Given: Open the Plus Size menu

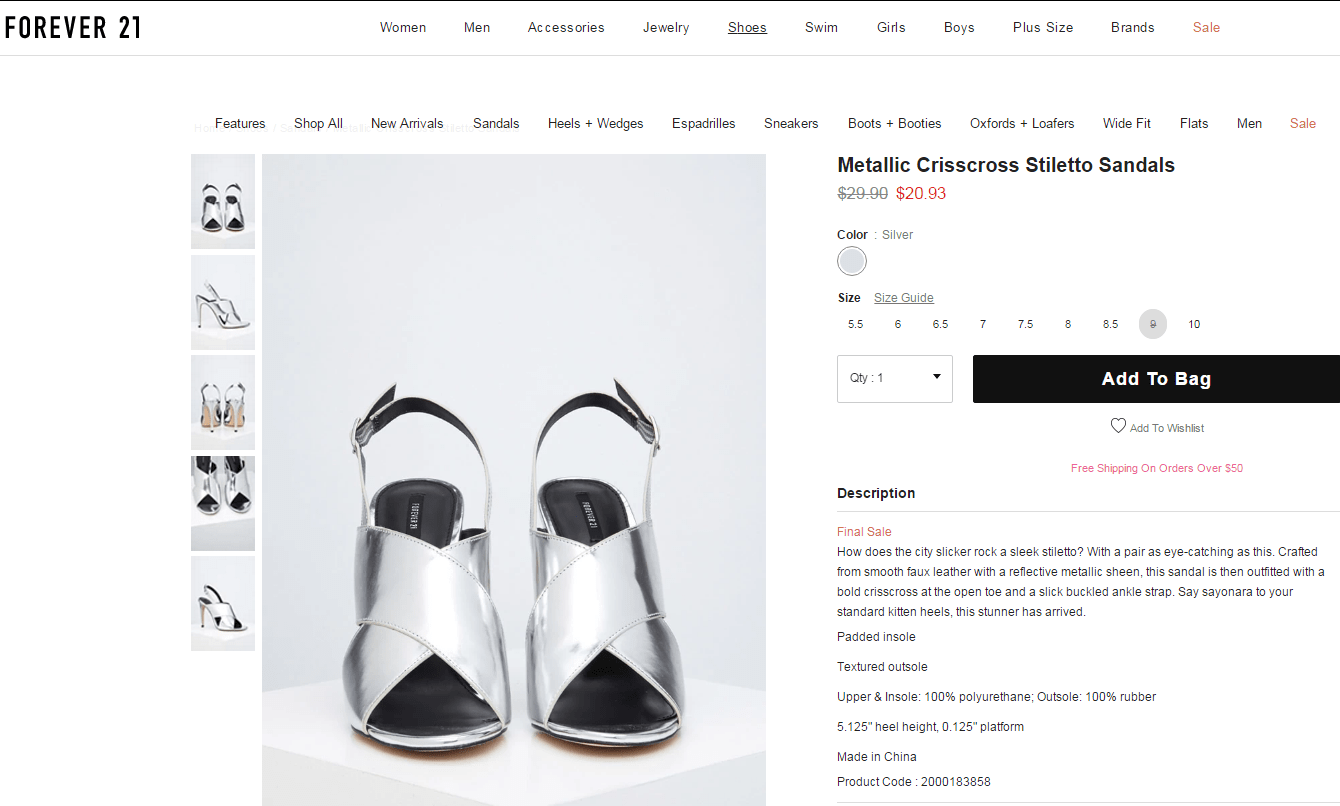Looking at the screenshot, I should point(1043,27).
